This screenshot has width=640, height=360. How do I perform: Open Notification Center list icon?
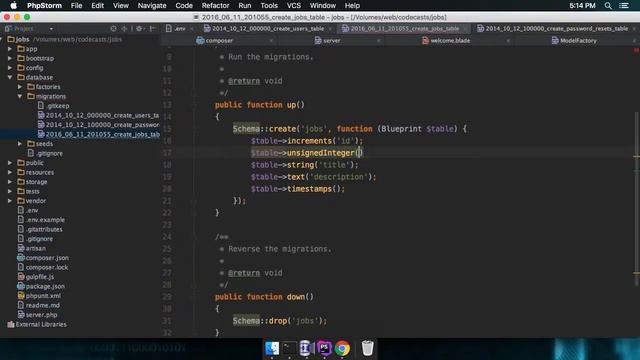click(624, 5)
